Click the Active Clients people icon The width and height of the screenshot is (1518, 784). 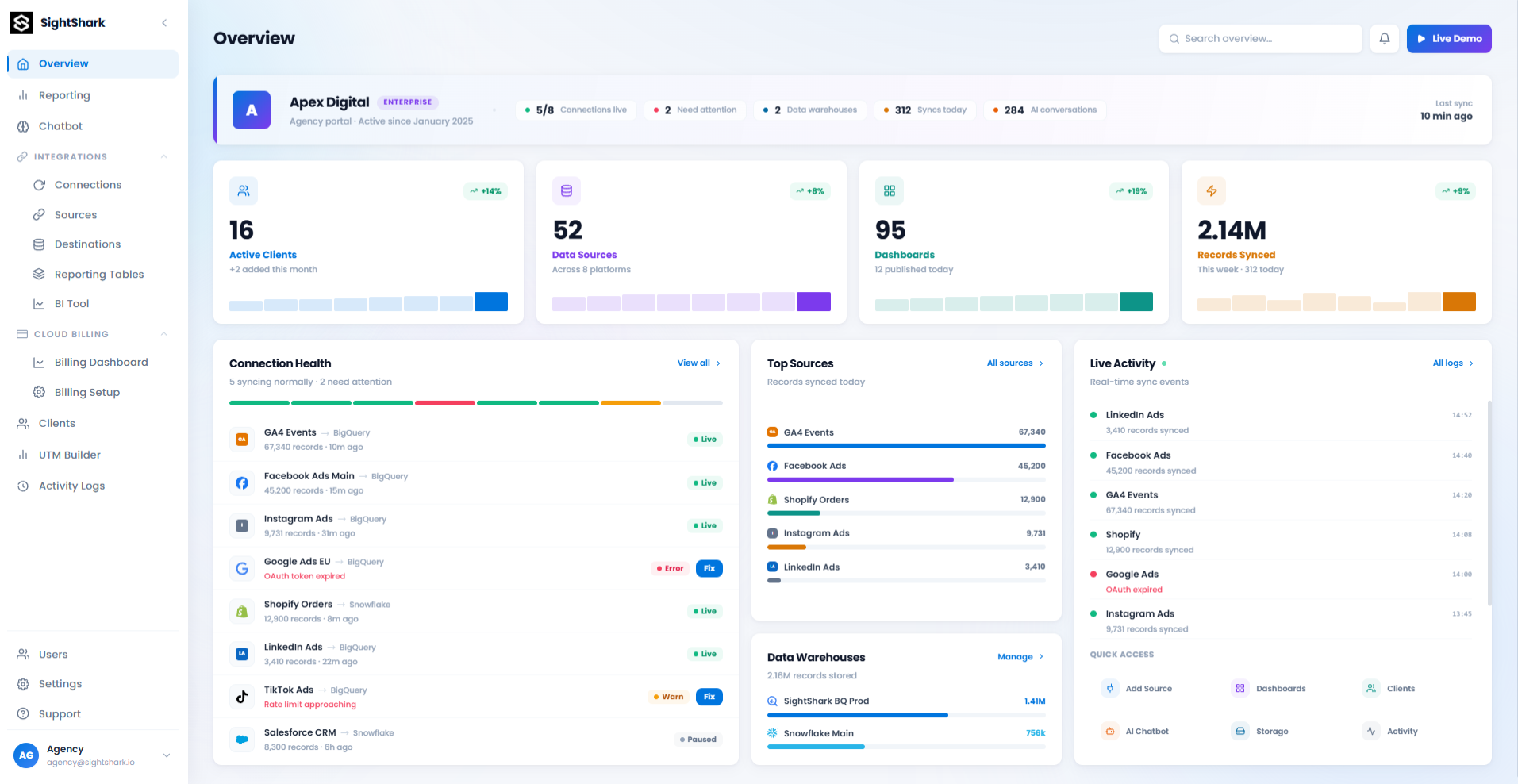point(244,191)
